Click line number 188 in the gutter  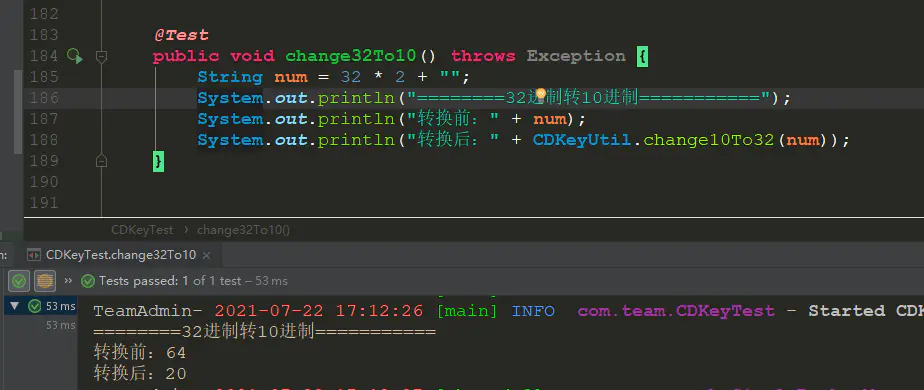point(44,140)
